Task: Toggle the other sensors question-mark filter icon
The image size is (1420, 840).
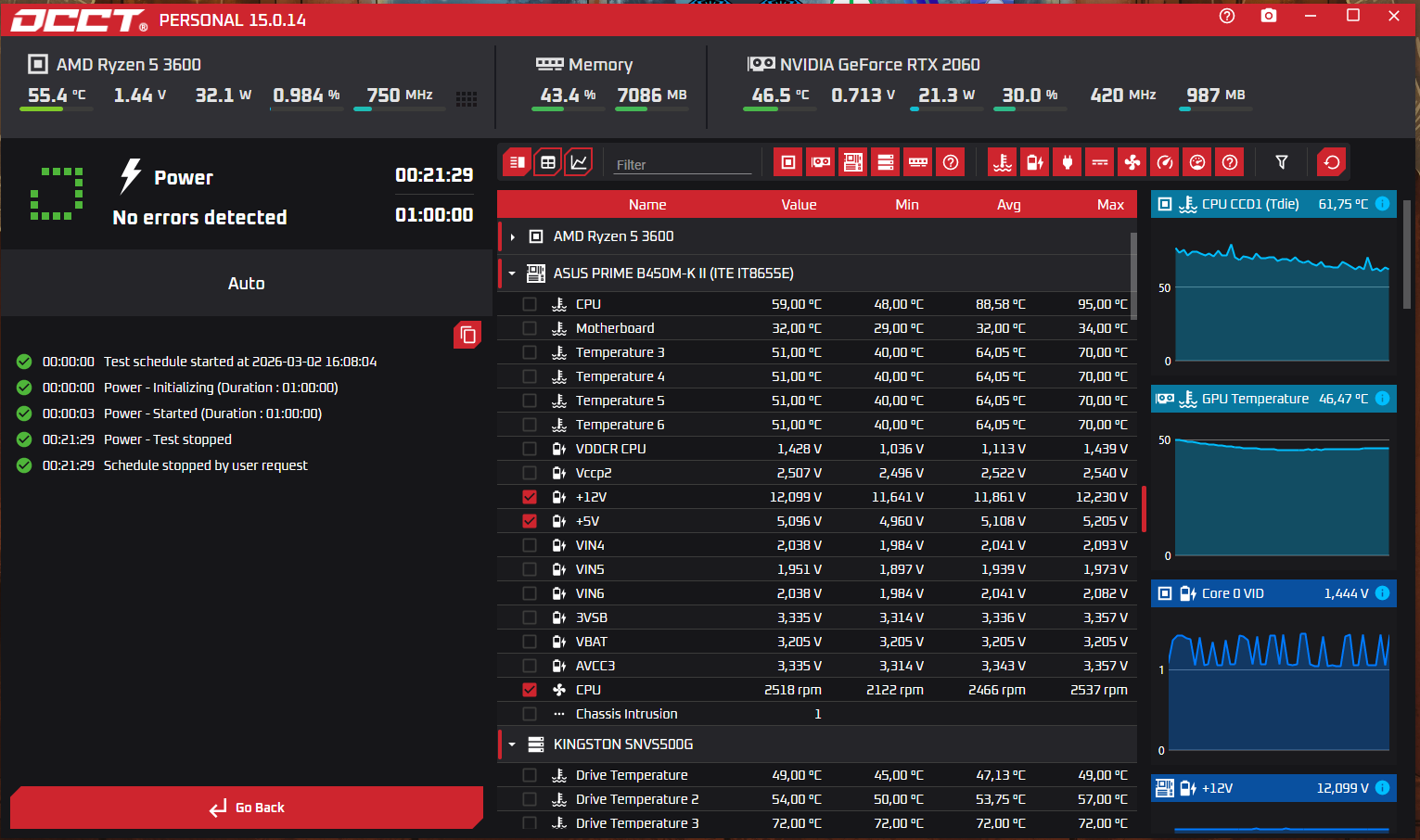Action: click(x=1230, y=162)
